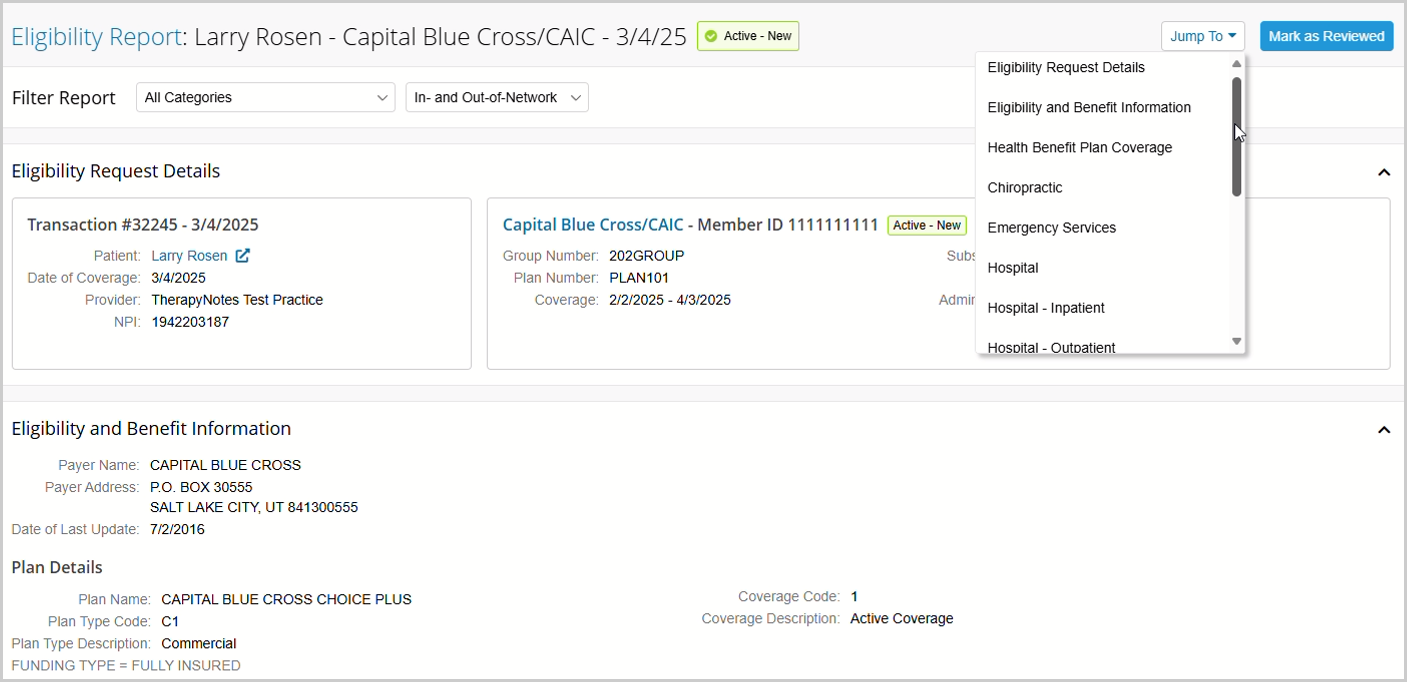This screenshot has width=1407, height=682.
Task: Toggle the Jump To dropdown button
Action: pyautogui.click(x=1202, y=36)
